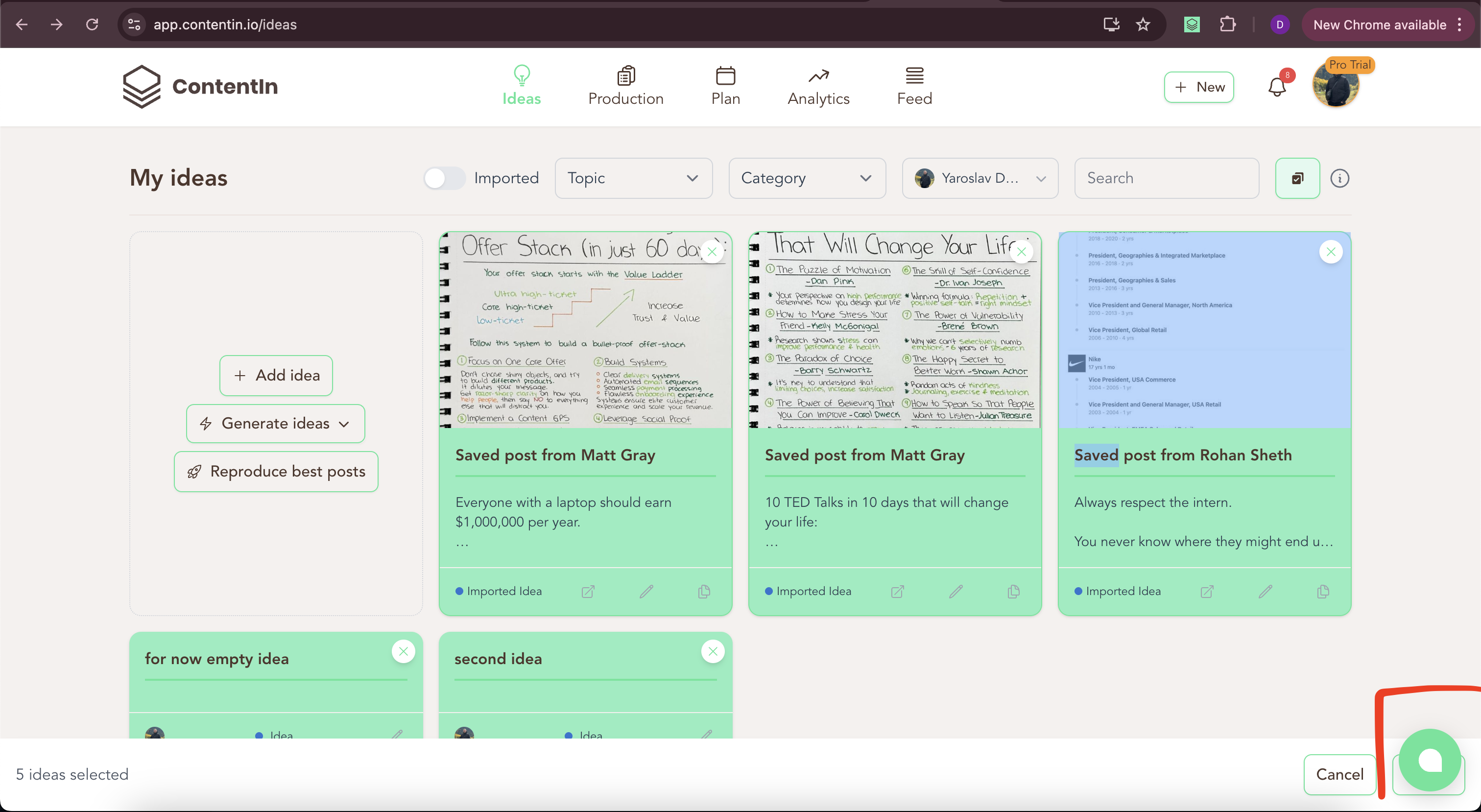Switch to the Production tab
Image resolution: width=1481 pixels, height=812 pixels.
pyautogui.click(x=625, y=86)
